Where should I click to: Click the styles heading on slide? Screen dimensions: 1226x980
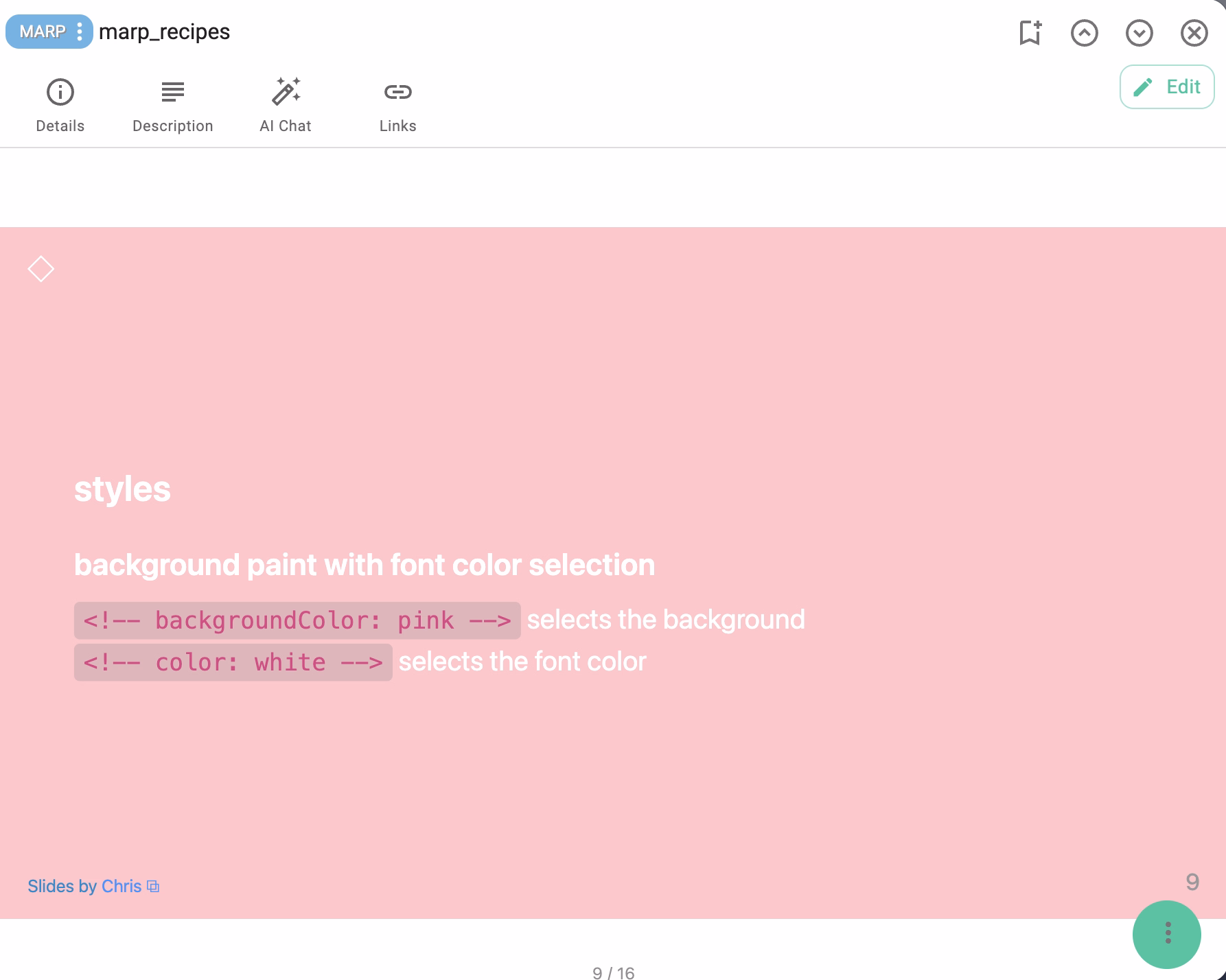(x=122, y=489)
